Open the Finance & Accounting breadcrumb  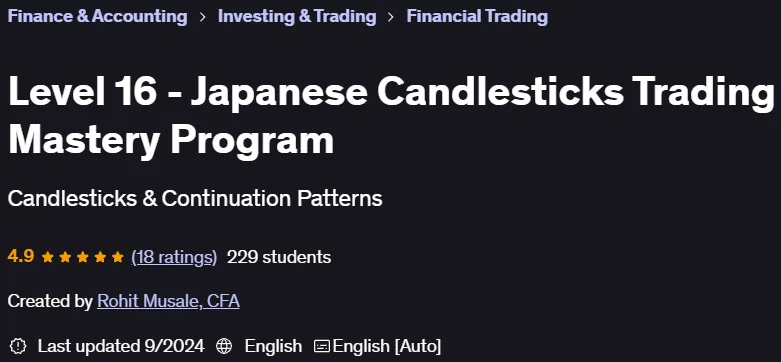click(98, 16)
